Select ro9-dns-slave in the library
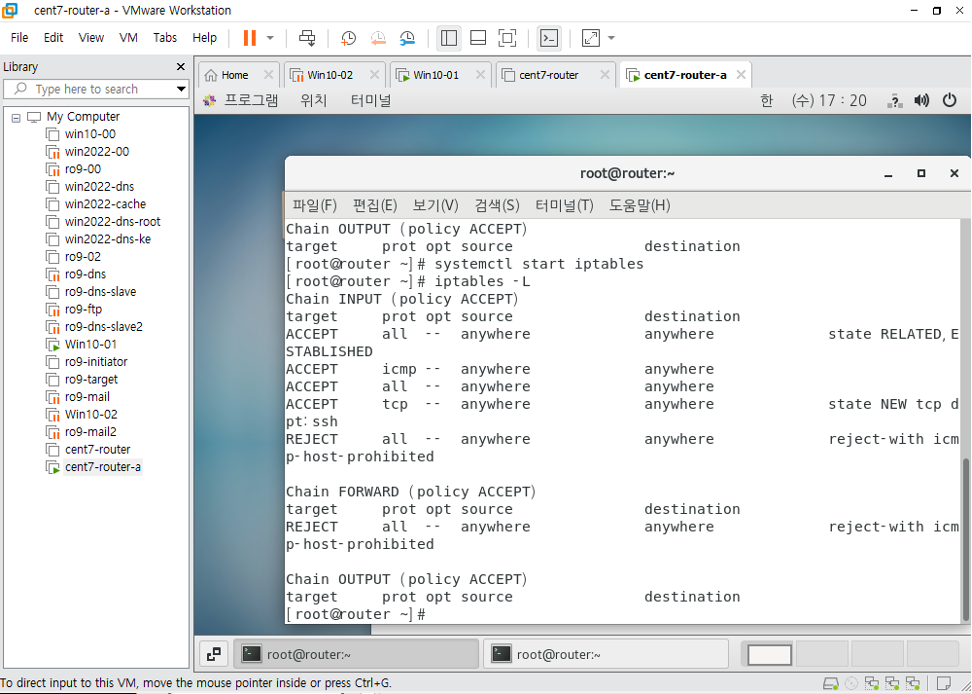Viewport: 972px width, 694px height. coord(100,292)
